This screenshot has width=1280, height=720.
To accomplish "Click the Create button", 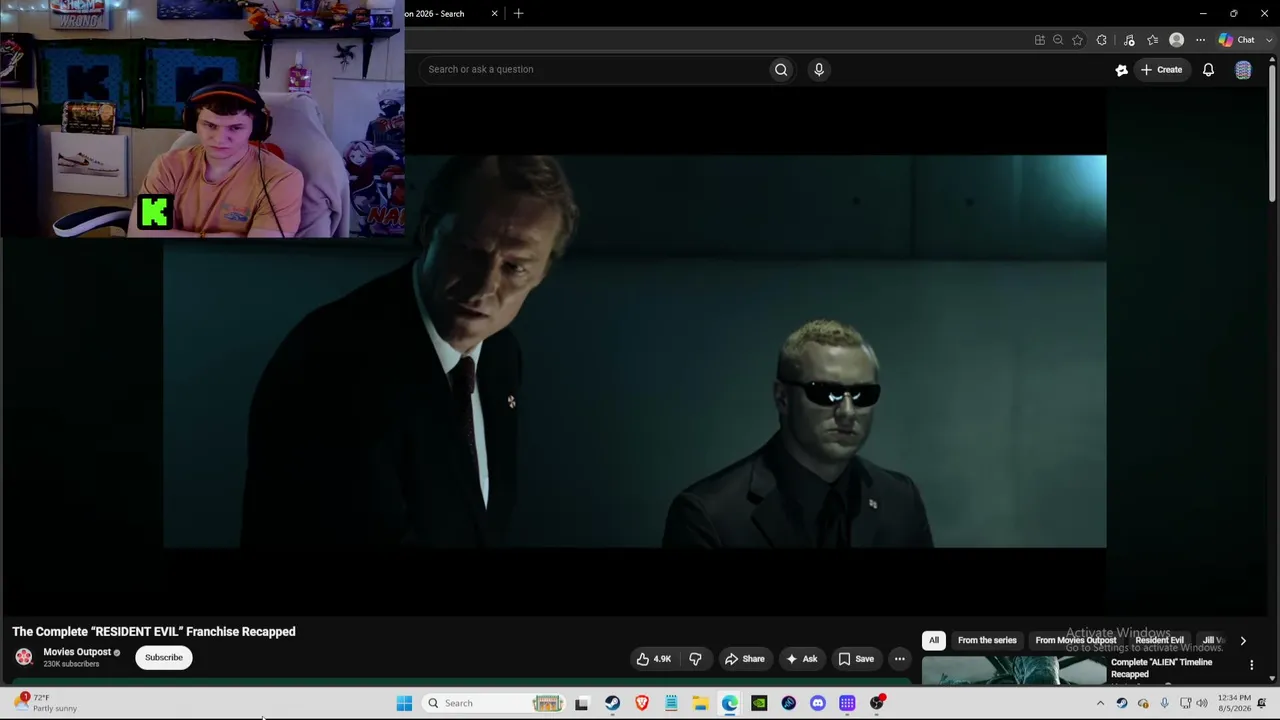I will (1161, 69).
